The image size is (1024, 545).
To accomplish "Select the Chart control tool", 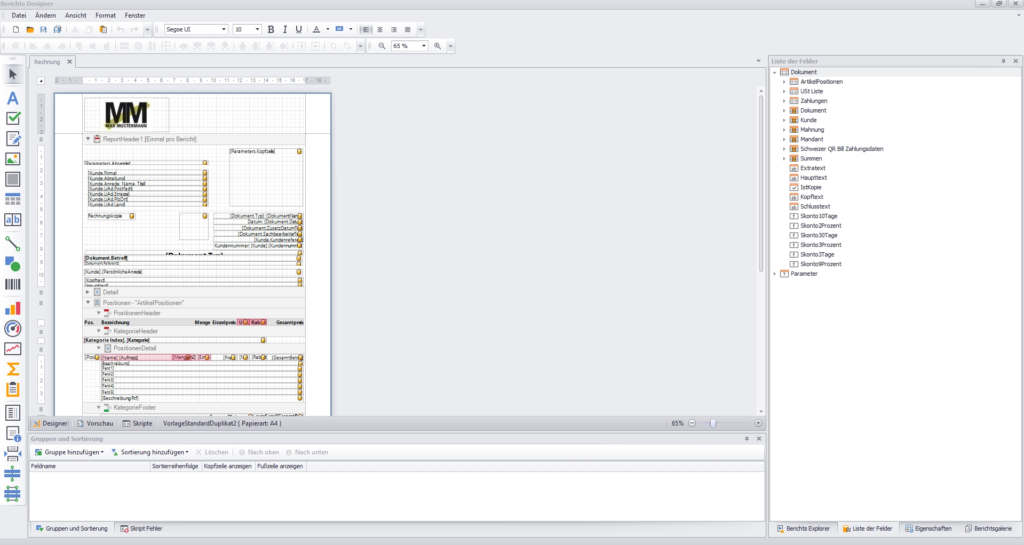I will click(12, 309).
